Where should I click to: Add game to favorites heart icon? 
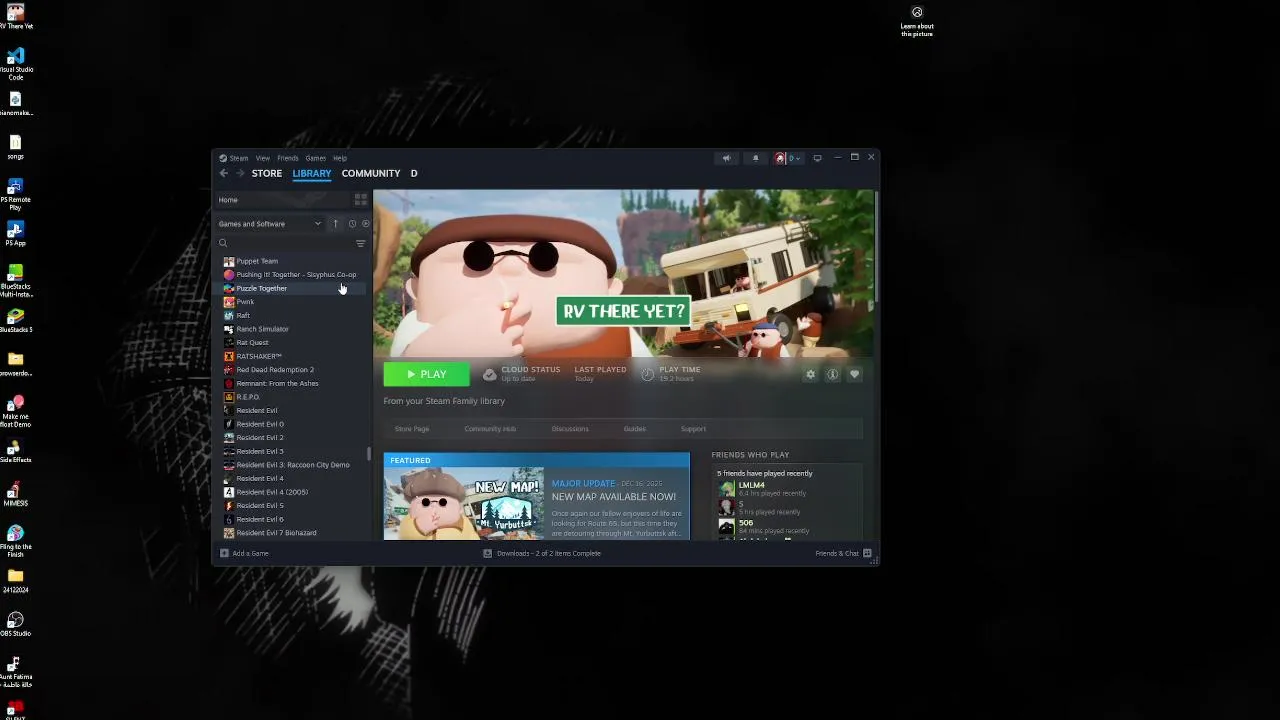[854, 374]
